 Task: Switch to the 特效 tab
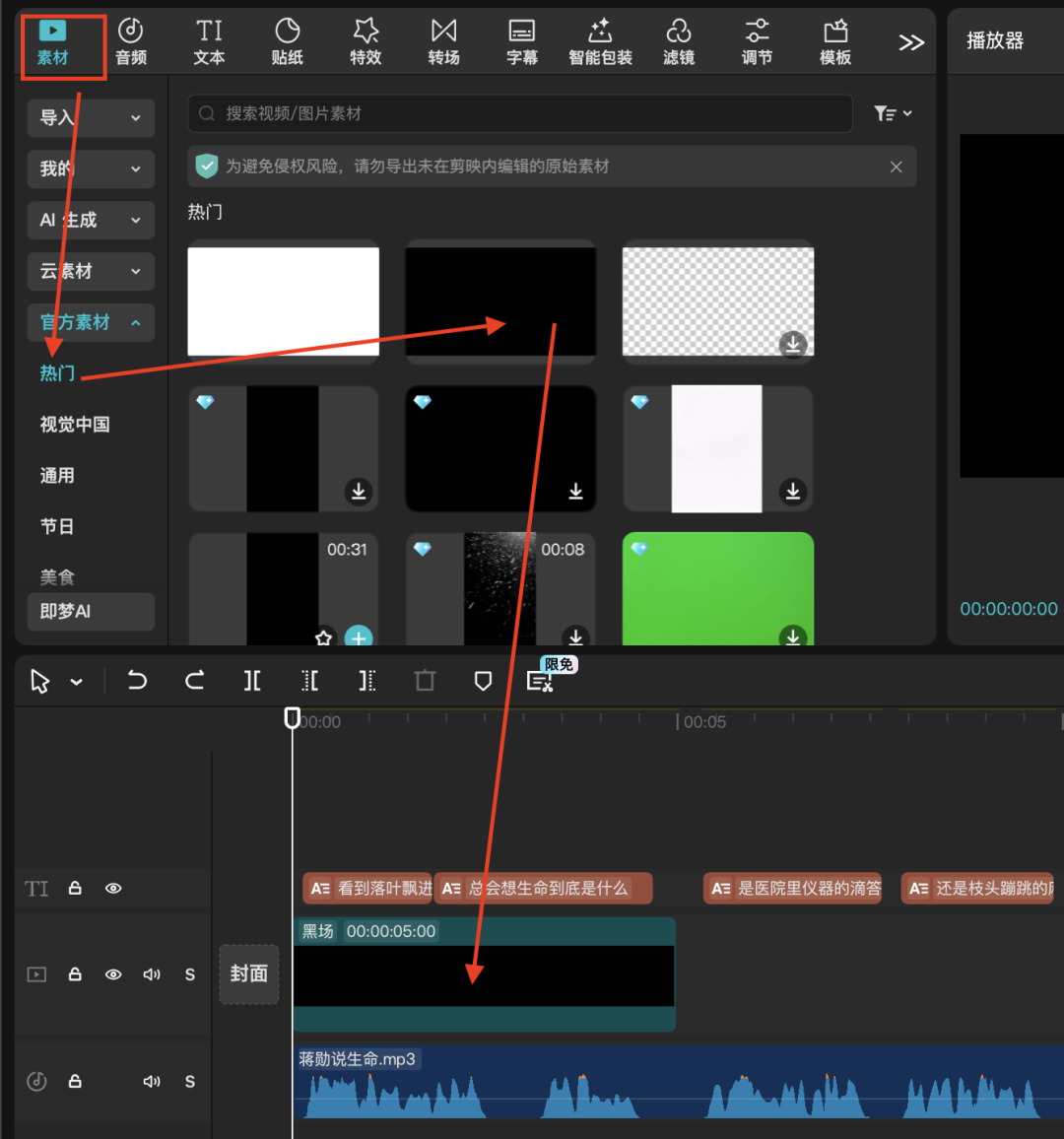366,41
